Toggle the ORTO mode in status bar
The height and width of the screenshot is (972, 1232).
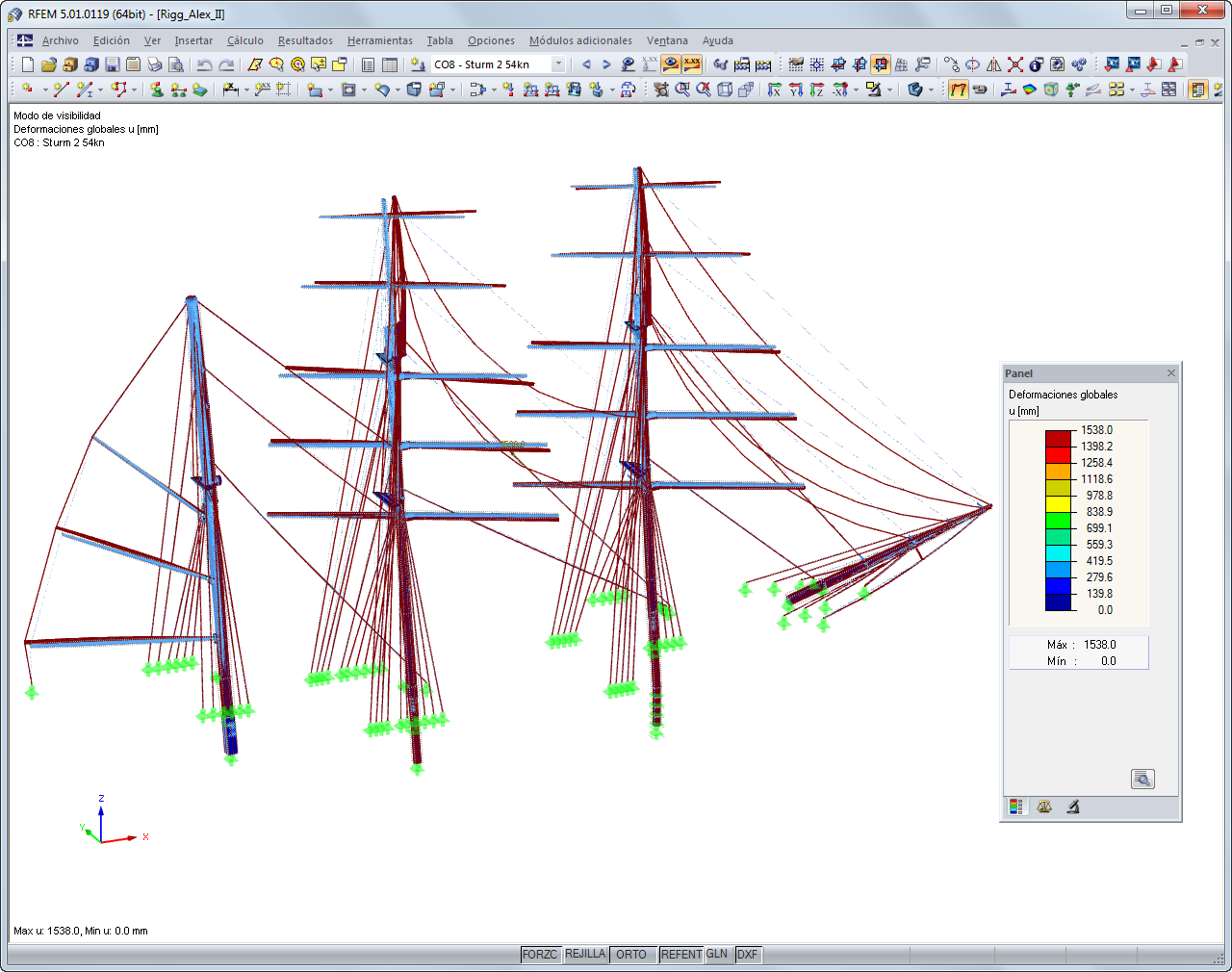click(630, 955)
